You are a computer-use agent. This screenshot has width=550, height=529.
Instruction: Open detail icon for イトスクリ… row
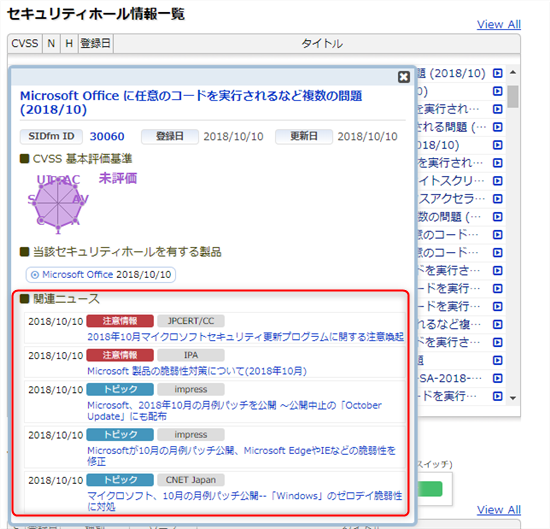(x=497, y=181)
